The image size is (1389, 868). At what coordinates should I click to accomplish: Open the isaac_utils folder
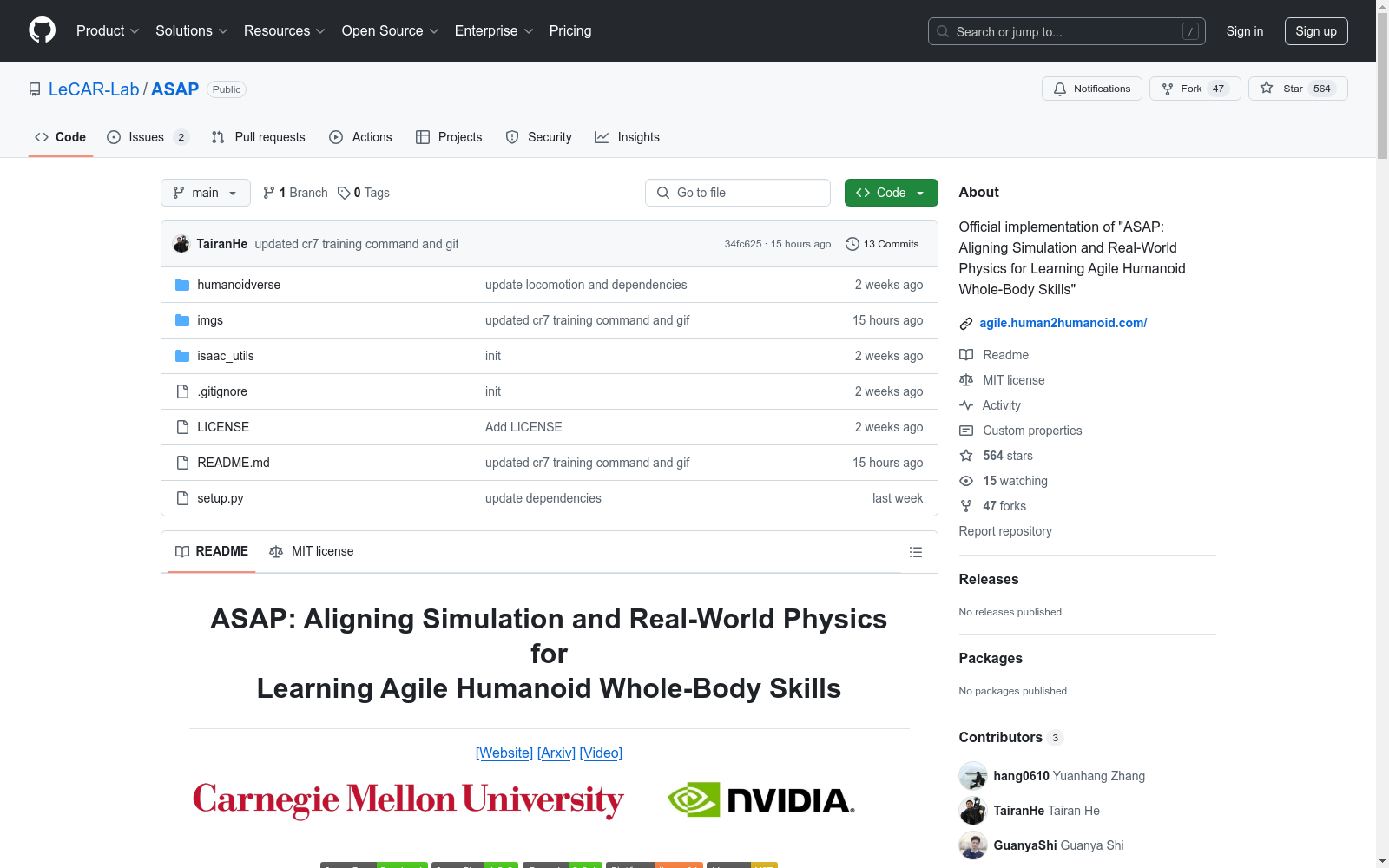click(x=225, y=356)
